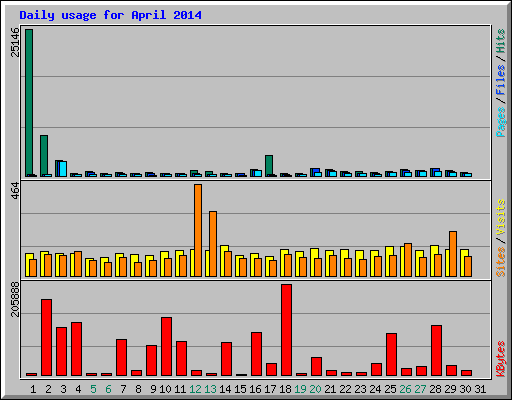Select the yellow "Visits" legend label
Screen dimensions: 512x400
pos(501,218)
